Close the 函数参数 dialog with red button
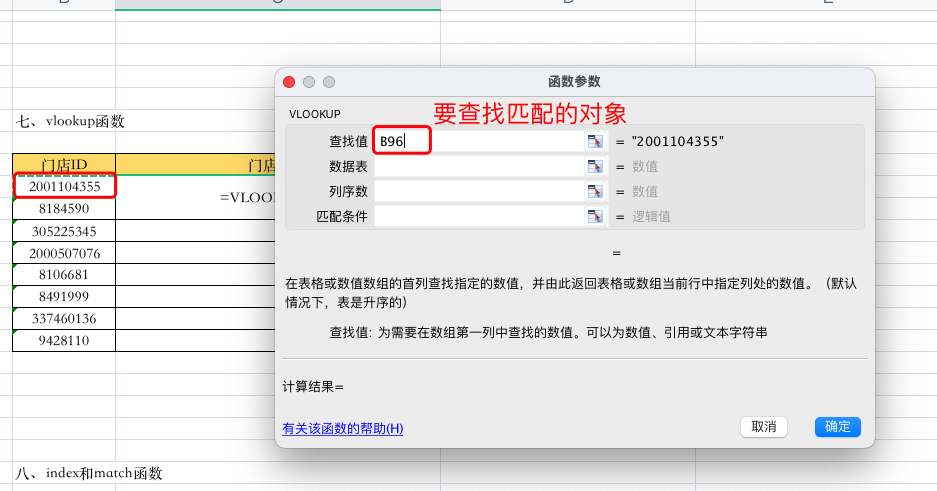Screen dimensions: 937x491 pyautogui.click(x=289, y=82)
